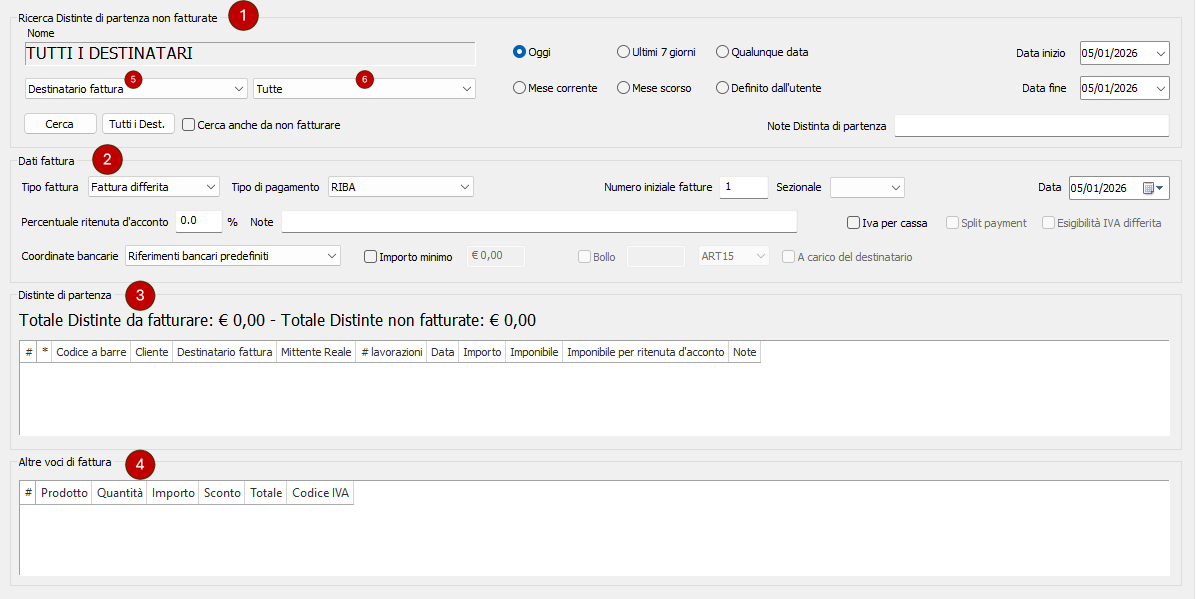The width and height of the screenshot is (1196, 599).
Task: Click red marker number 3 badge
Action: tap(139, 295)
